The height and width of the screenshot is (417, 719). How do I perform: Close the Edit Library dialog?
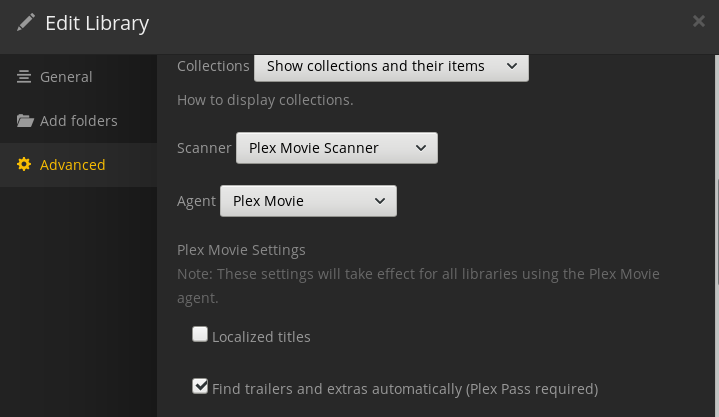pos(698,21)
